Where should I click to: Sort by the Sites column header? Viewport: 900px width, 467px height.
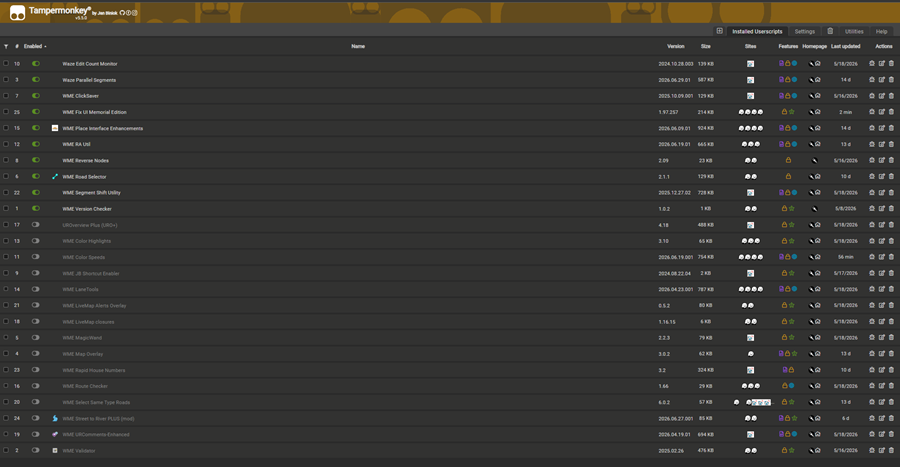[x=750, y=46]
